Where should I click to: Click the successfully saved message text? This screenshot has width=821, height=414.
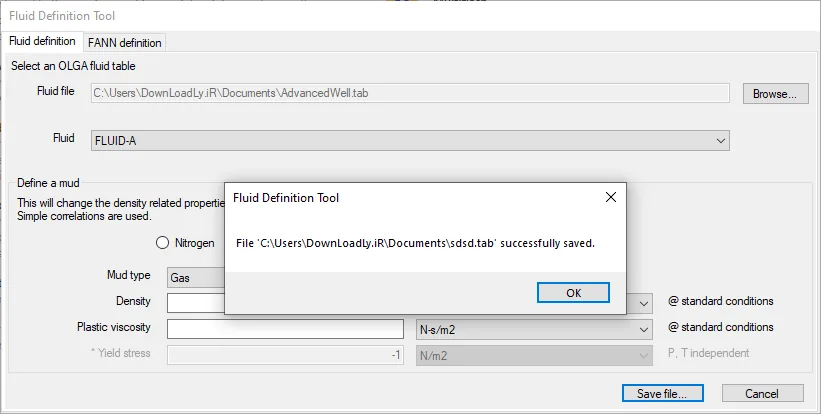point(416,243)
